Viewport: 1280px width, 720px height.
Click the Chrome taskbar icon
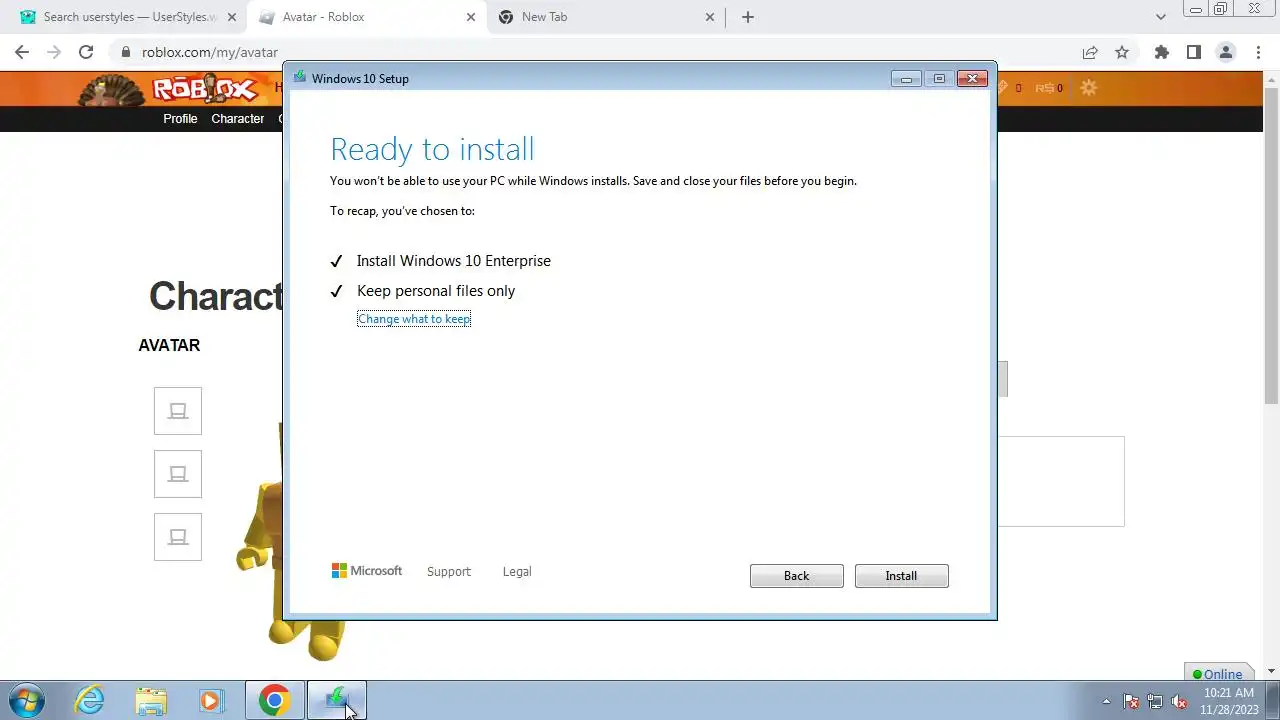pyautogui.click(x=274, y=700)
